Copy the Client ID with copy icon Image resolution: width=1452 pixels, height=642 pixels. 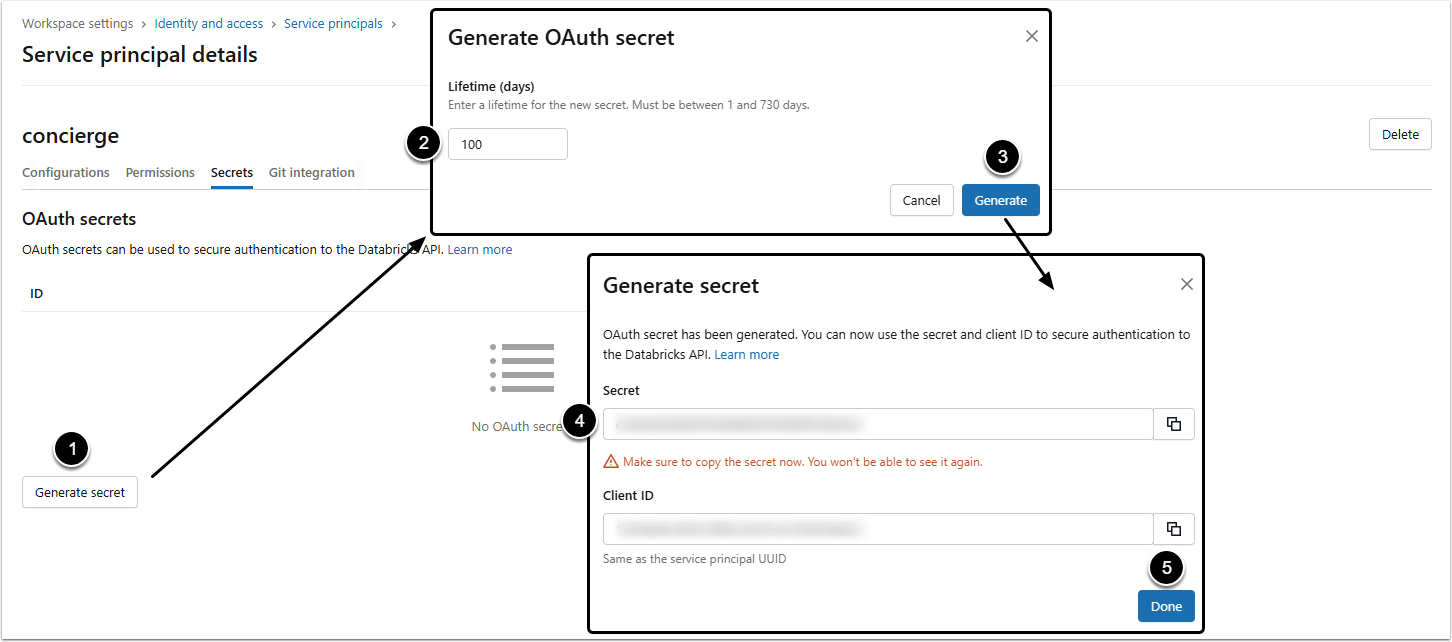1174,529
